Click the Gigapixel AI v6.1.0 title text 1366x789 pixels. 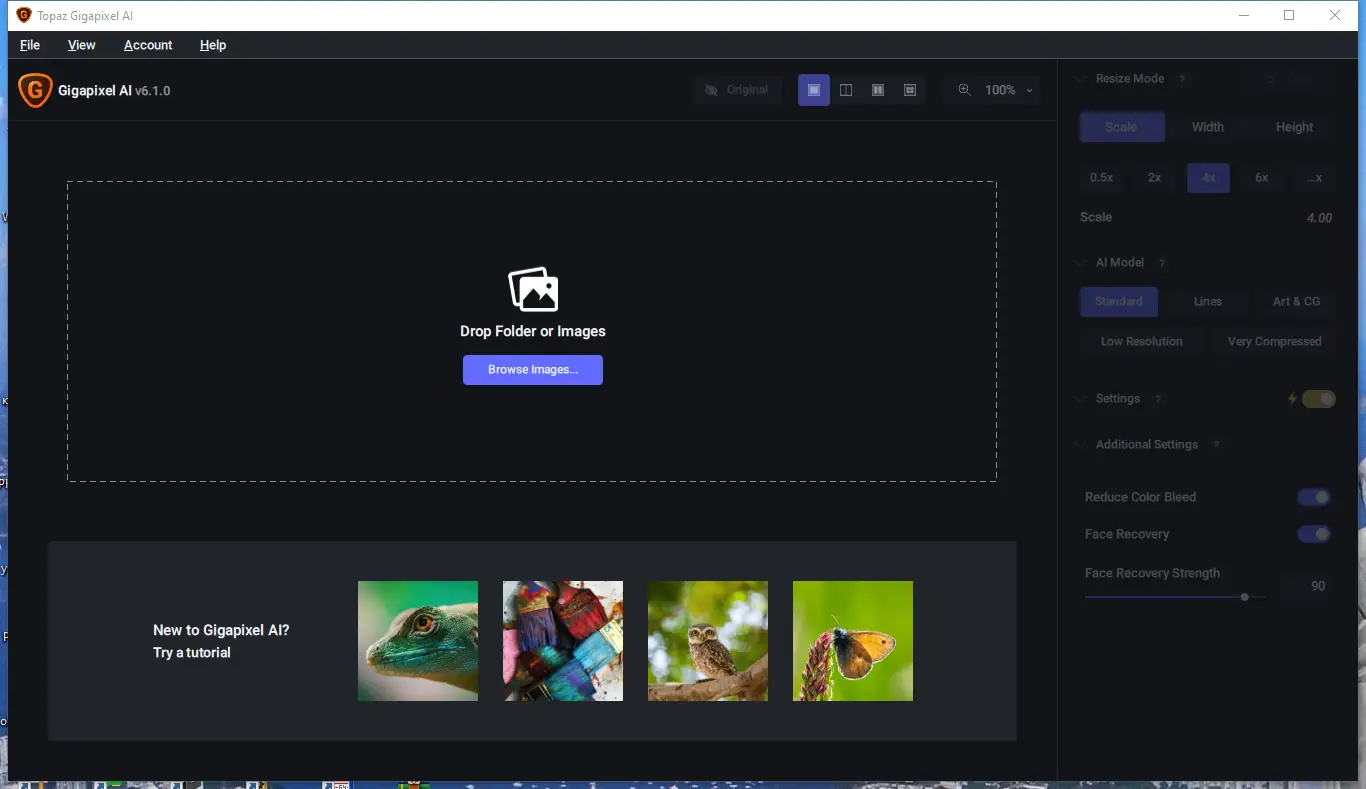(114, 91)
